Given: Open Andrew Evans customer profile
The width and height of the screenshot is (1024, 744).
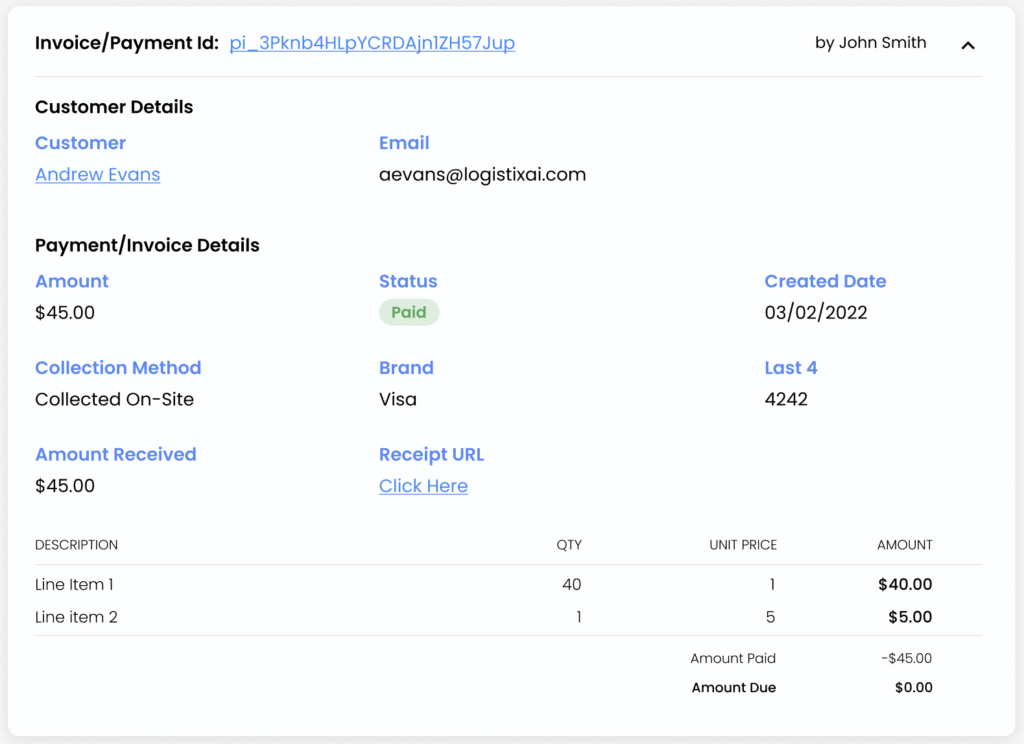Looking at the screenshot, I should (97, 175).
